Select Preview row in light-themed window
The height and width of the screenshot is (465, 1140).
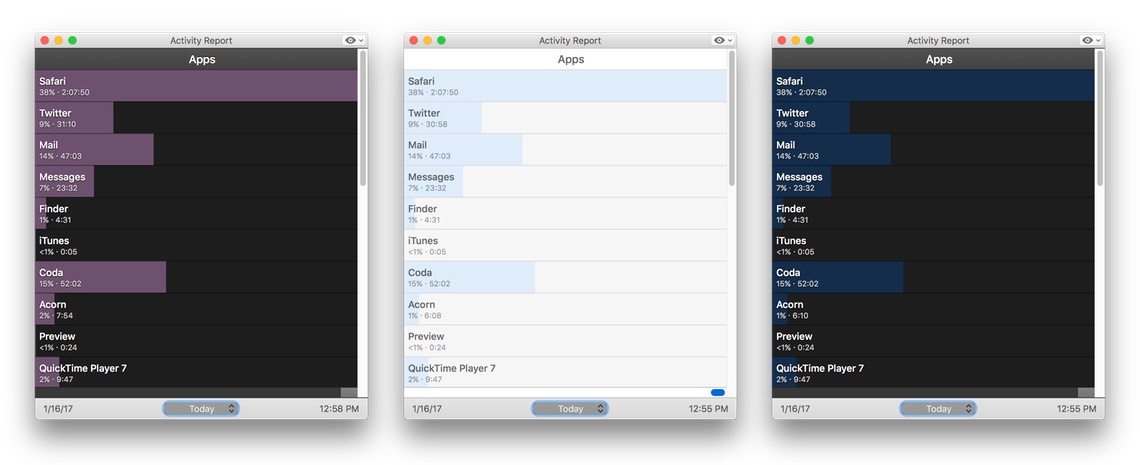click(565, 341)
